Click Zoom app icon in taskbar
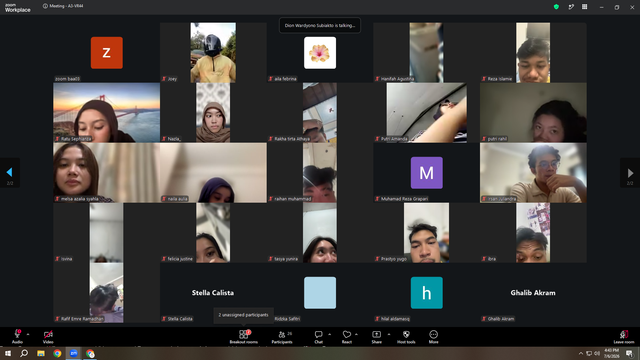 pyautogui.click(x=73, y=353)
